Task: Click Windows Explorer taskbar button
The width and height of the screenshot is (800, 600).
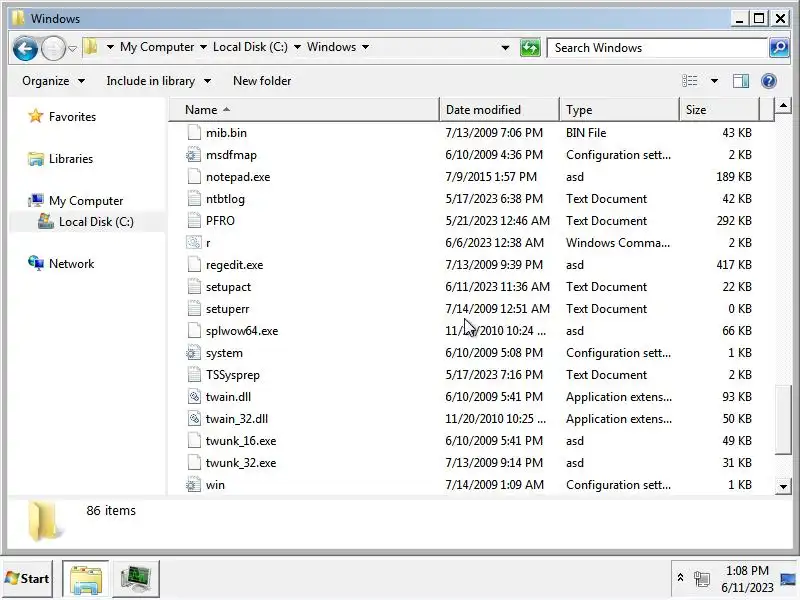Action: 86,579
